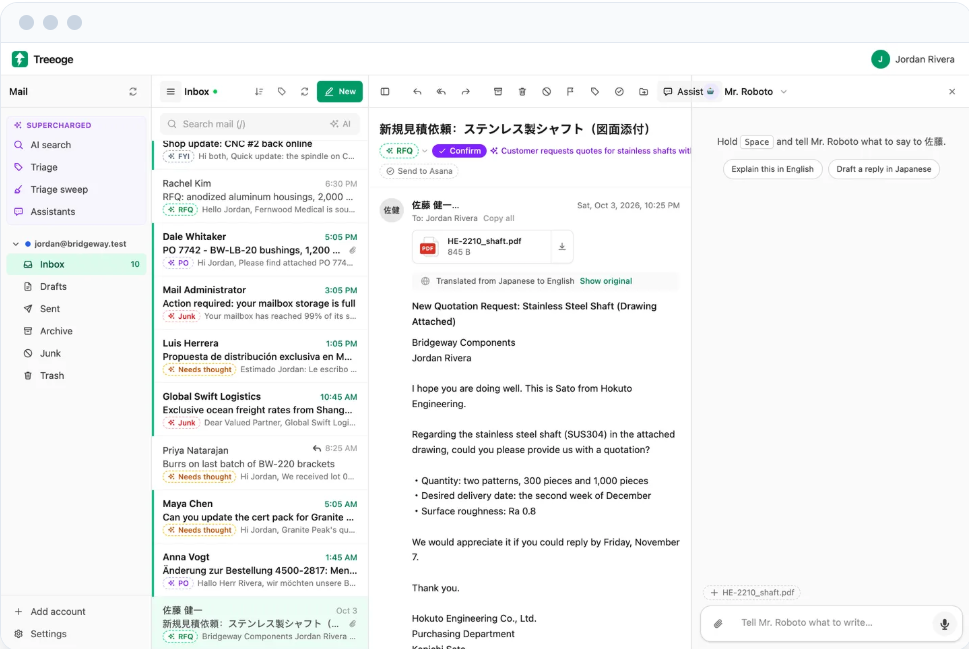Mark the open email as junk
Viewport: 969px width, 649px height.
tap(546, 91)
